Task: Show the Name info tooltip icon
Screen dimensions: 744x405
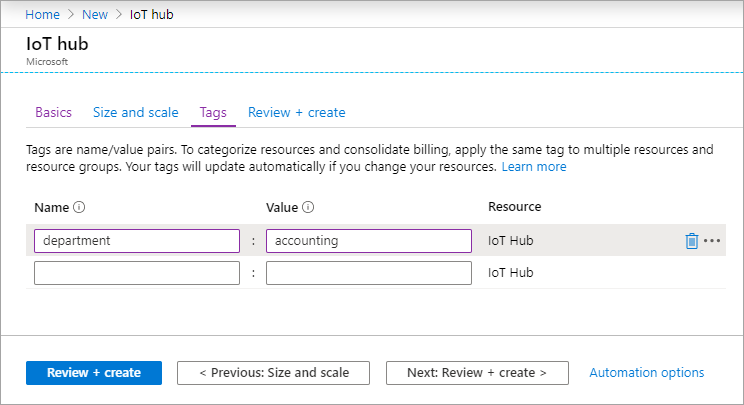Action: click(79, 208)
